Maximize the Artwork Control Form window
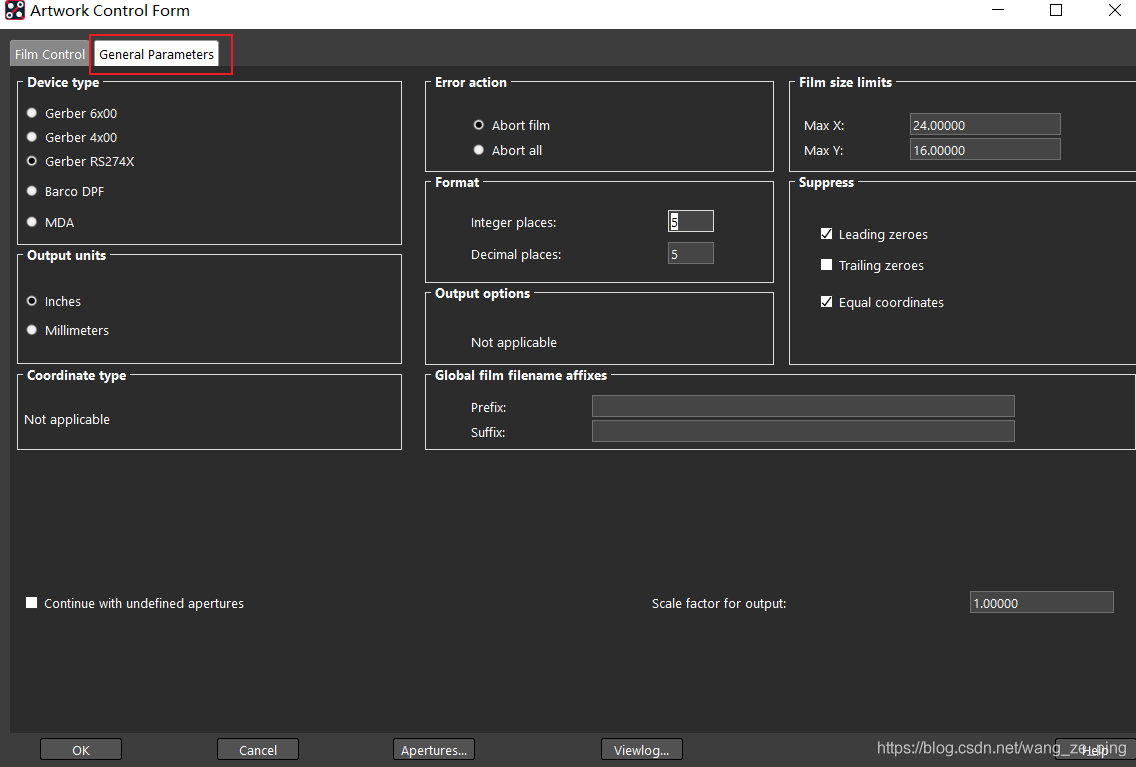Viewport: 1136px width, 767px height. 1056,10
